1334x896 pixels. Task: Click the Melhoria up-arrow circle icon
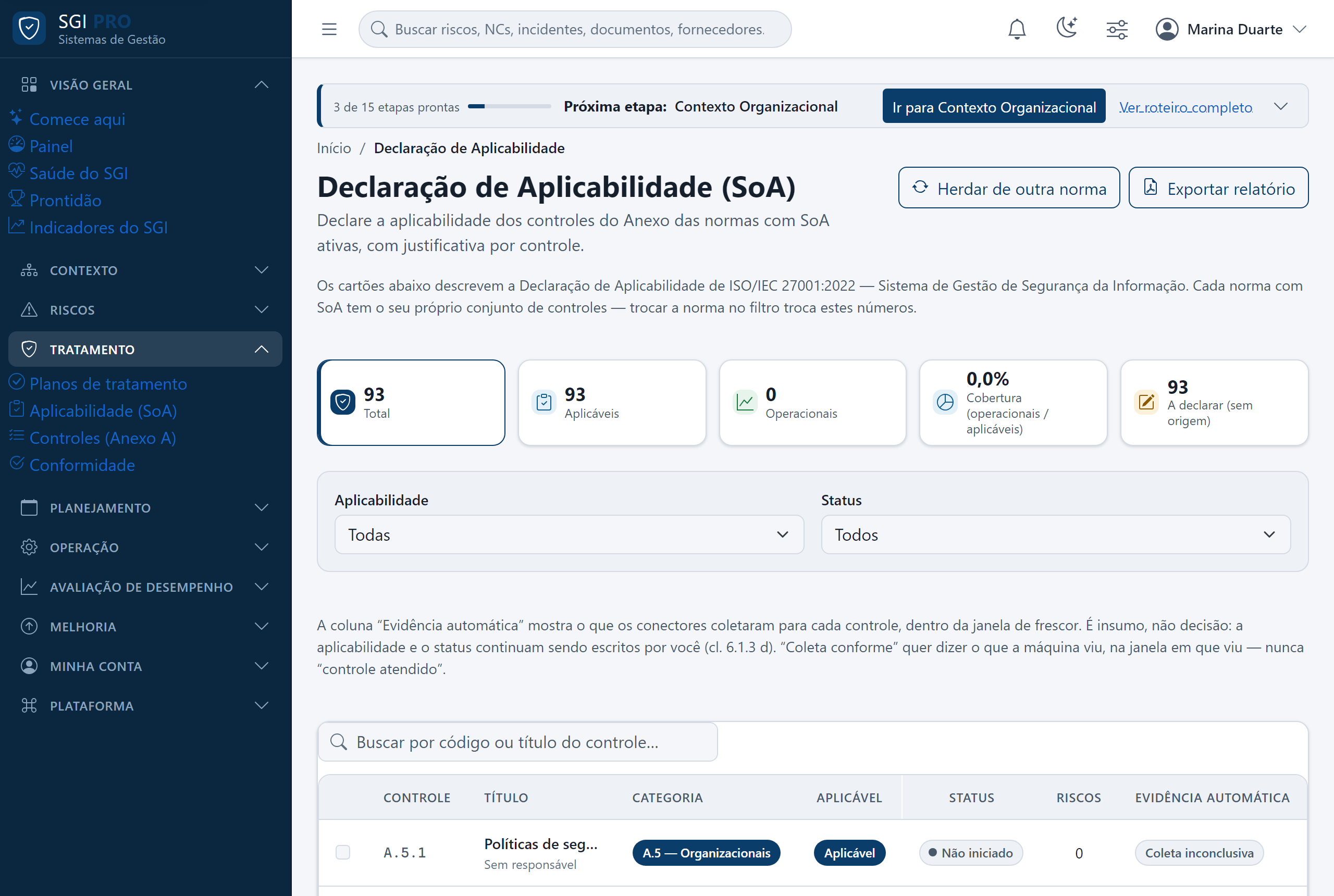coord(29,627)
